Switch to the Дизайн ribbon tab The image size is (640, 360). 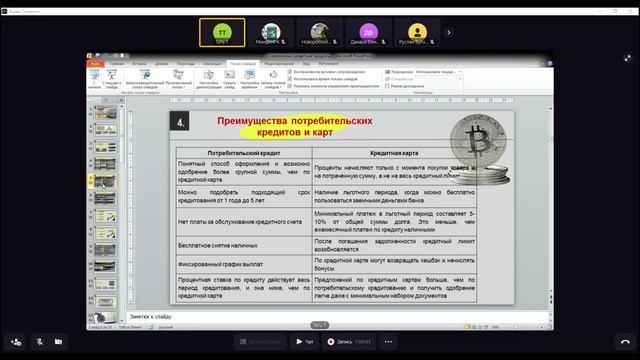click(x=161, y=64)
